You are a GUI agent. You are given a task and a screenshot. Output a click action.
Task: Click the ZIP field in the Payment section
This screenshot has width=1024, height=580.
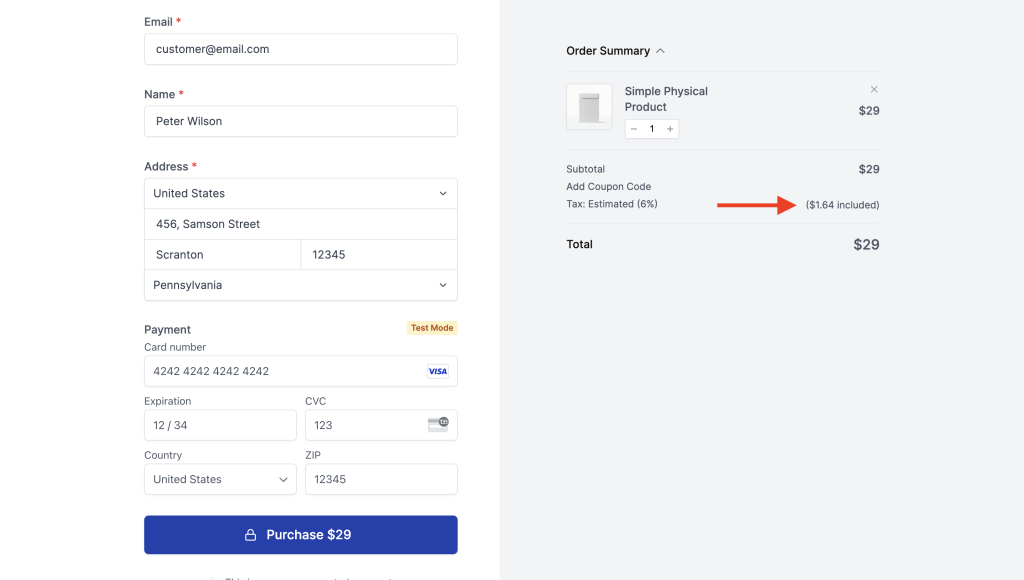[x=380, y=479]
